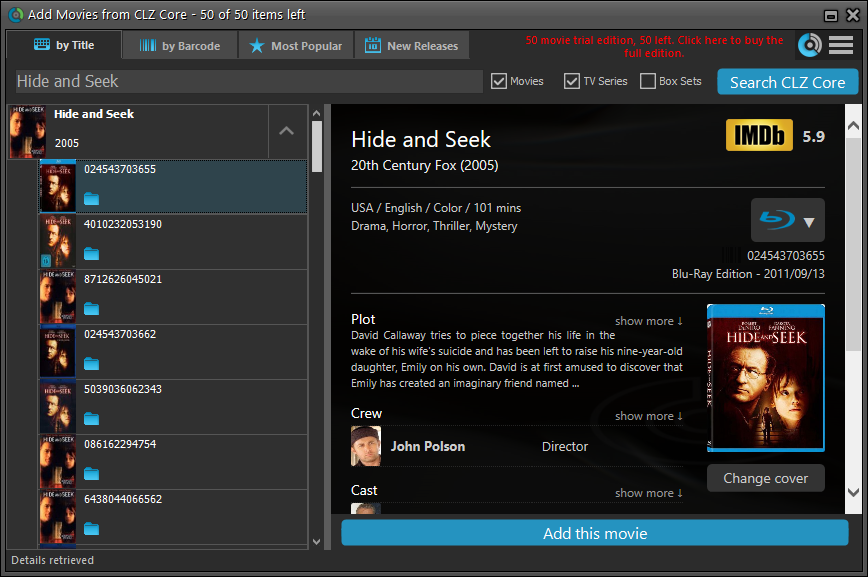Click folder icon under barcode 4010232053190
Image resolution: width=868 pixels, height=577 pixels.
[x=92, y=254]
